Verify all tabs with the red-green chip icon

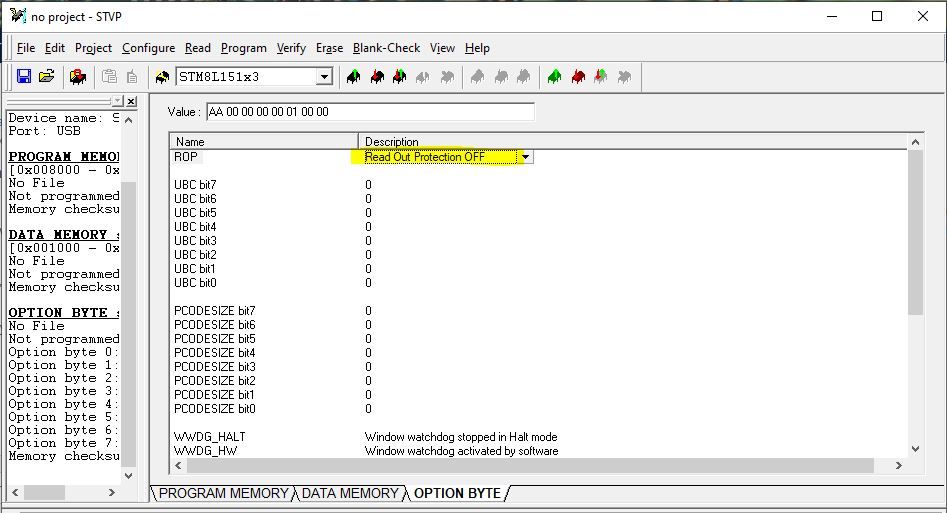pyautogui.click(x=600, y=77)
